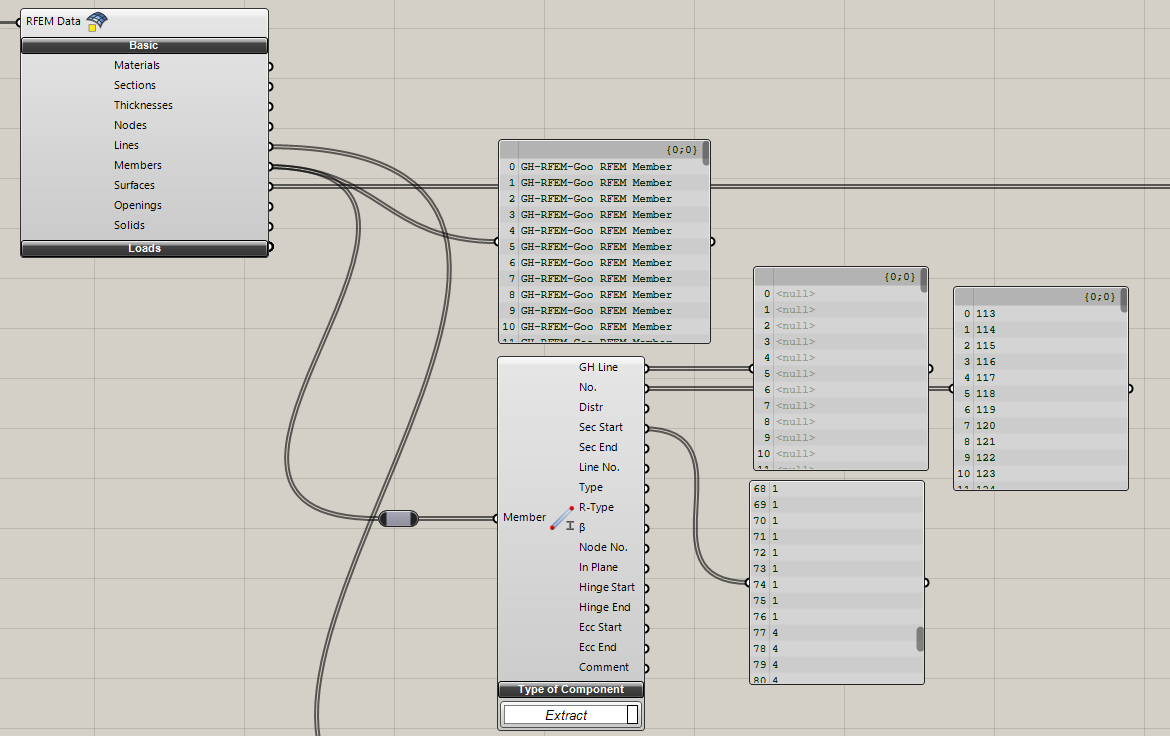Click the Member component line icon
Screen dimensions: 1170x736
(562, 517)
